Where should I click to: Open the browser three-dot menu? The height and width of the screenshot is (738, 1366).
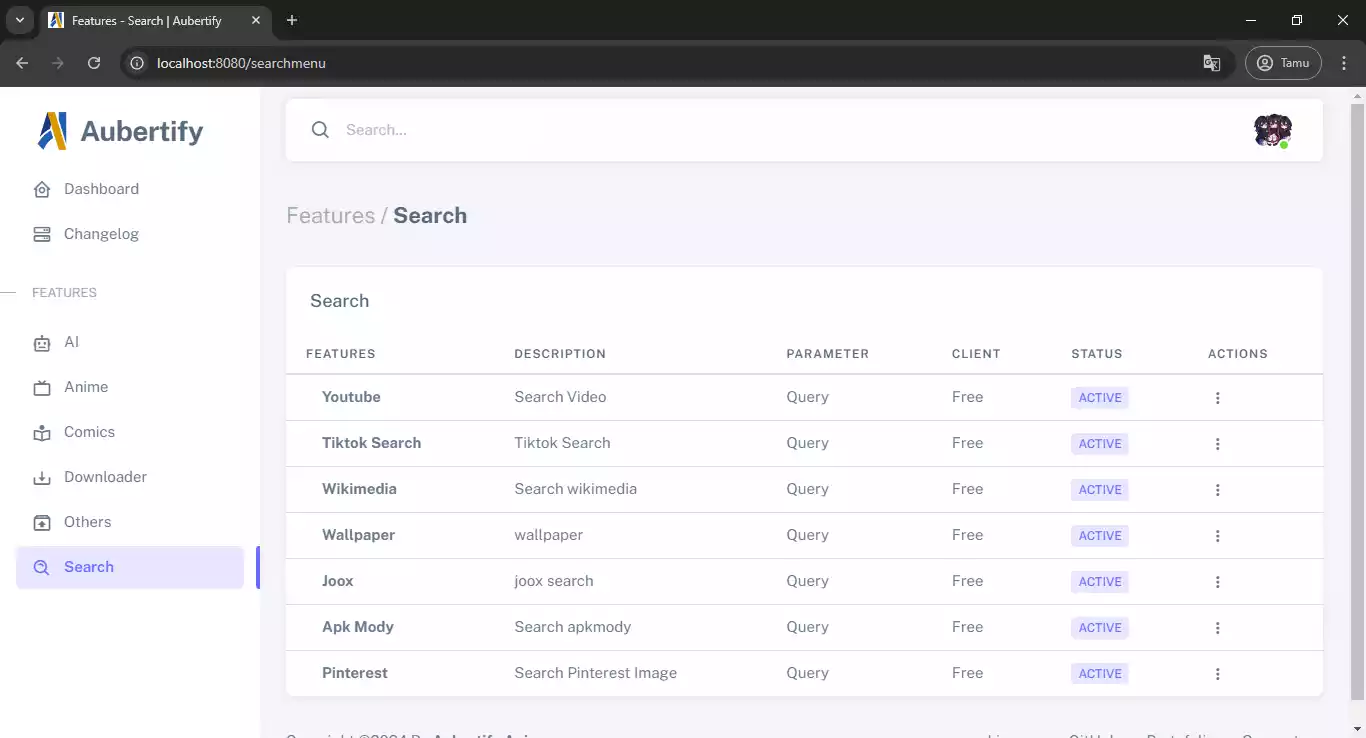click(x=1344, y=63)
